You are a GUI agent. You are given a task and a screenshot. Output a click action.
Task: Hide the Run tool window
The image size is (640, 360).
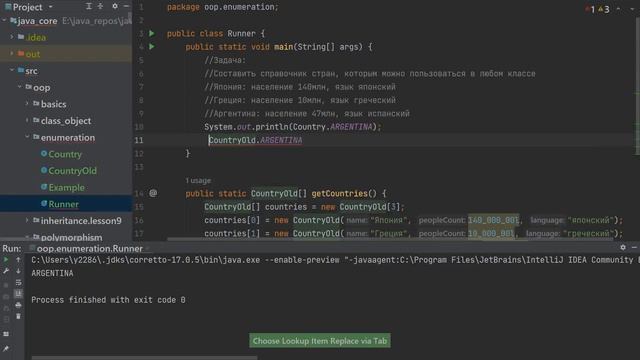point(634,247)
